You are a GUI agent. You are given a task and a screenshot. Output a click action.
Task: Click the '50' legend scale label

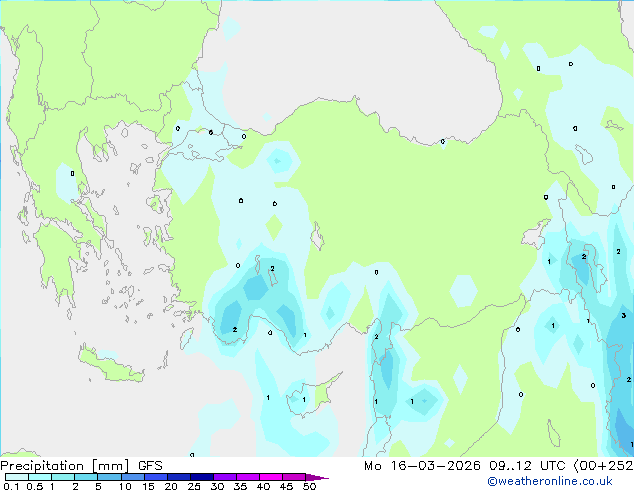tap(309, 486)
